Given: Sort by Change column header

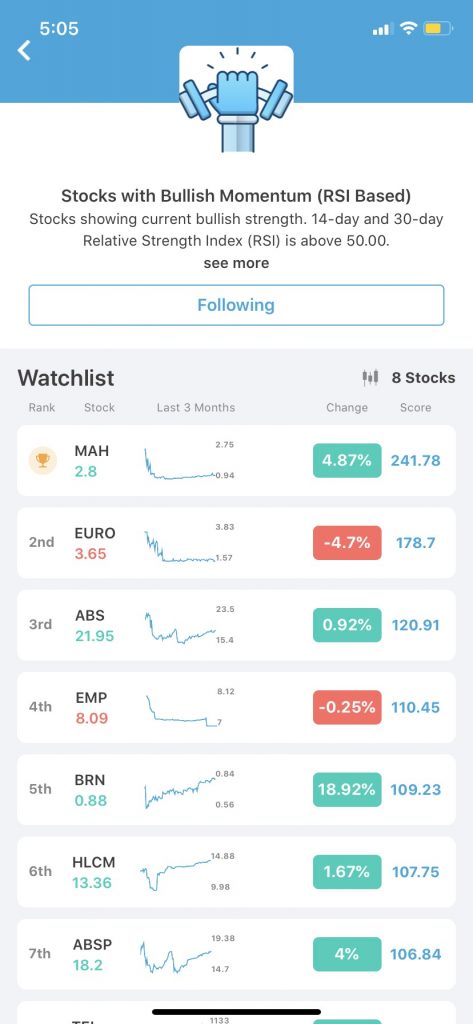Looking at the screenshot, I should click(347, 408).
